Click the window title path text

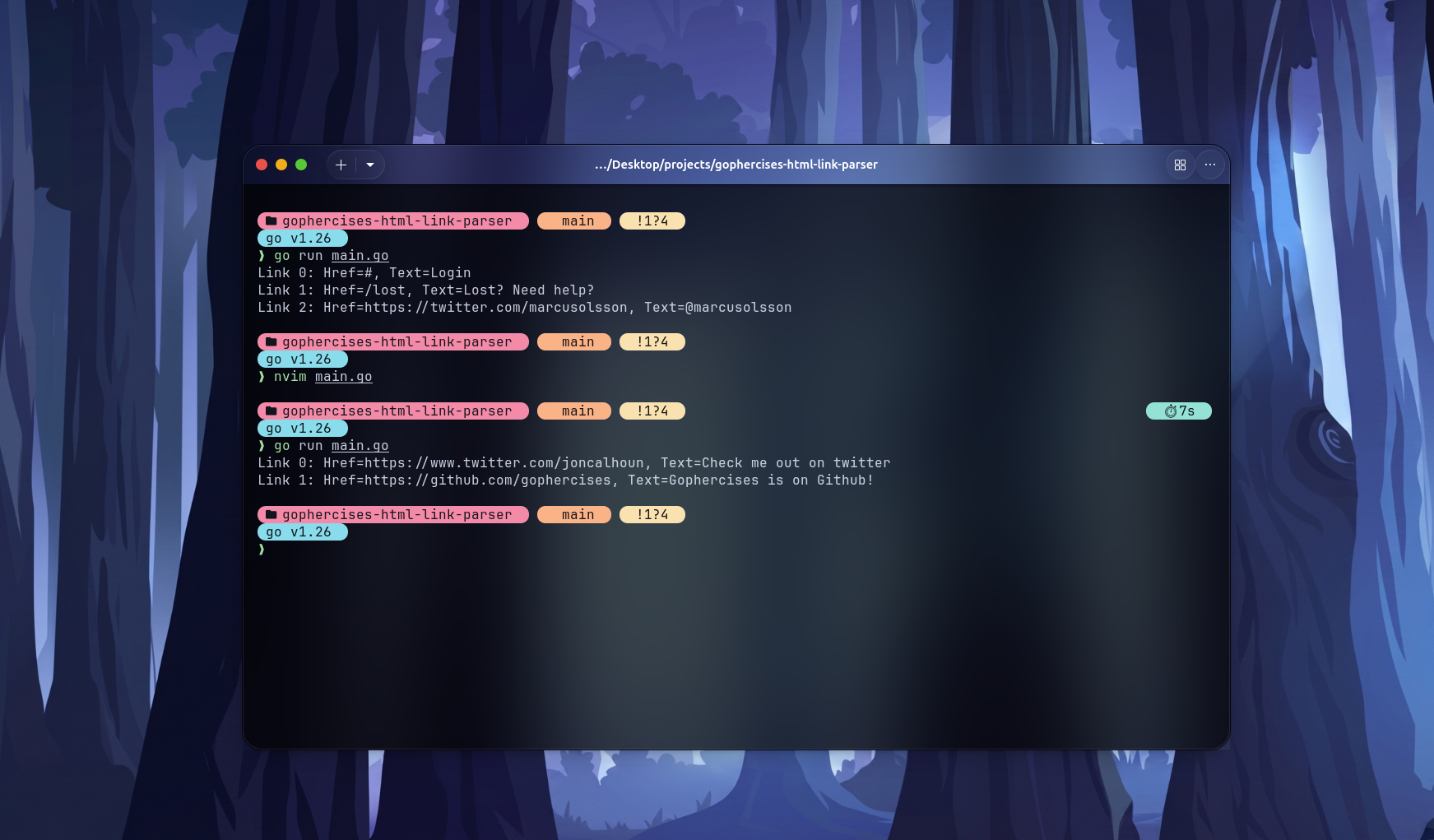[736, 165]
